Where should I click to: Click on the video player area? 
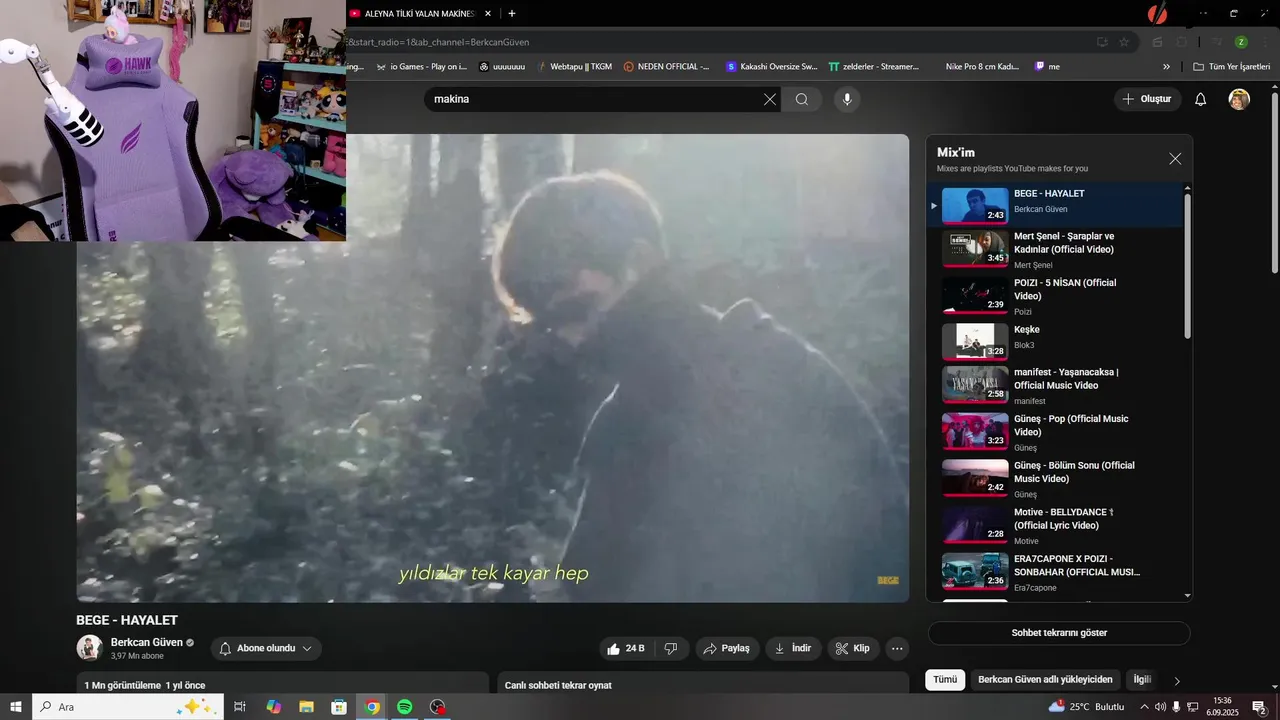[x=493, y=368]
